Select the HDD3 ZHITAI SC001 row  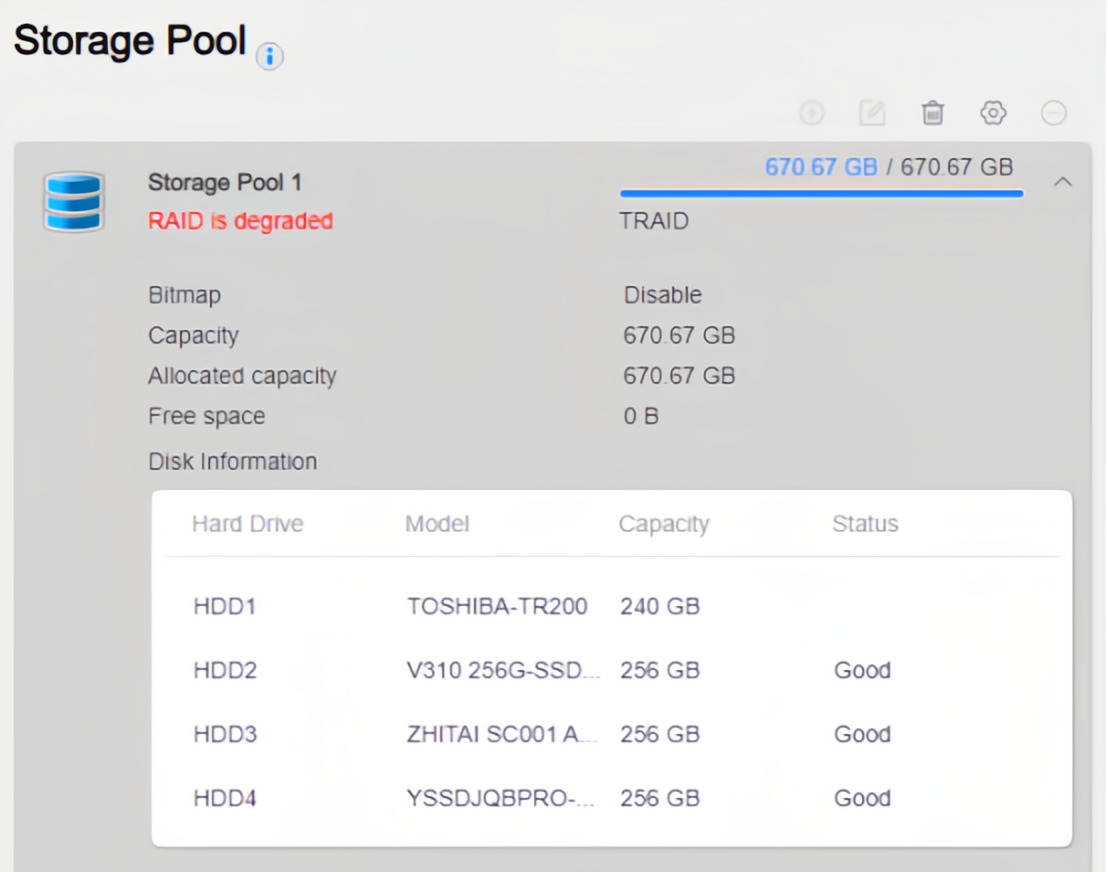click(x=612, y=734)
